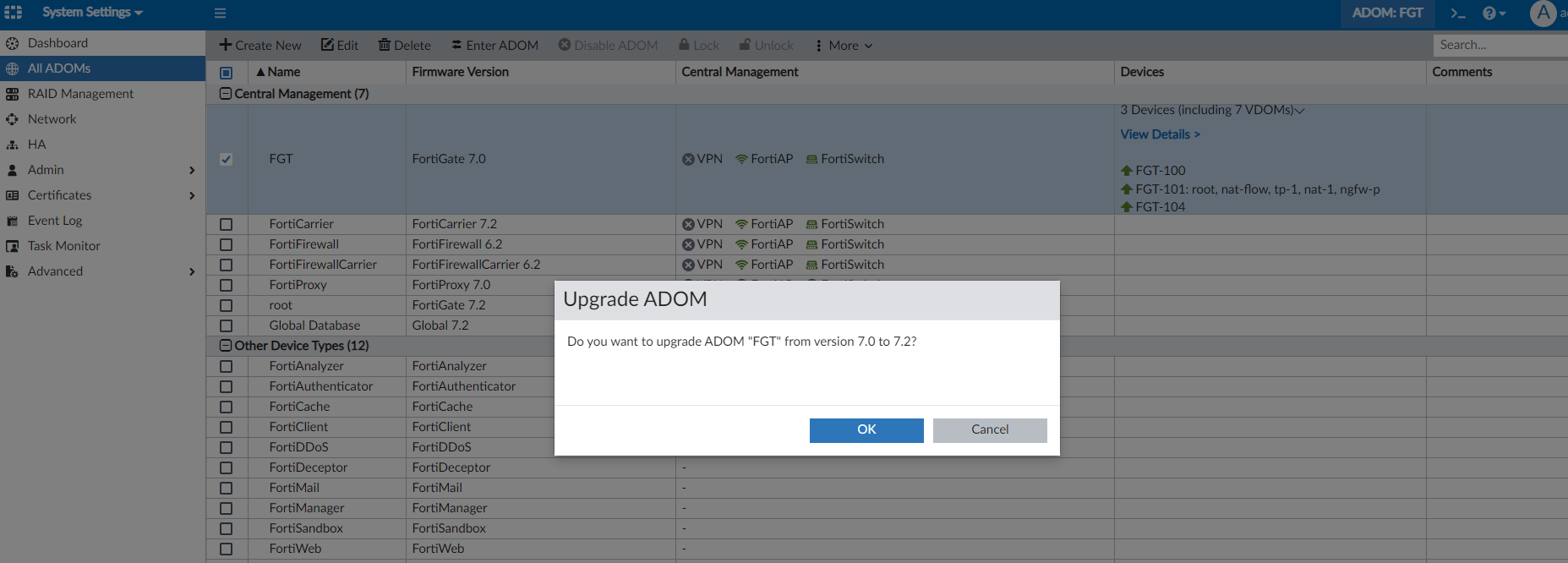This screenshot has height=563, width=1568.
Task: Collapse the Other Device Types (12) group
Action: coord(226,346)
